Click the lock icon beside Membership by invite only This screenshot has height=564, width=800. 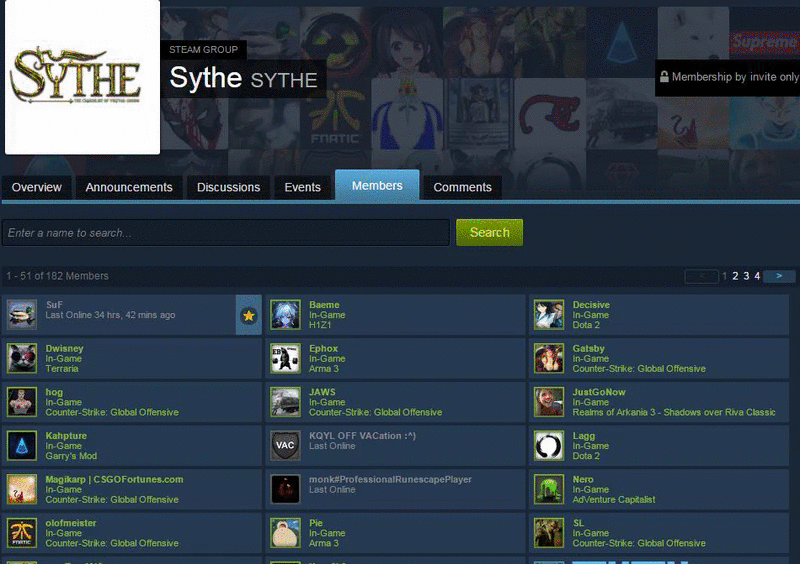point(664,77)
